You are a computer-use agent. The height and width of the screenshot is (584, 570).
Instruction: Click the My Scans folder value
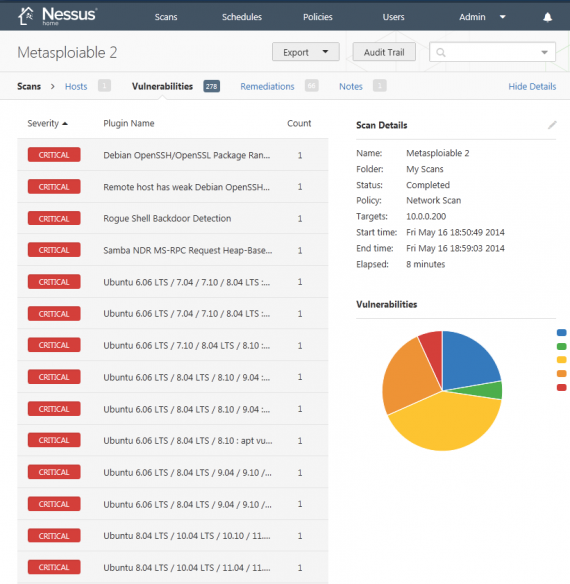[425, 169]
